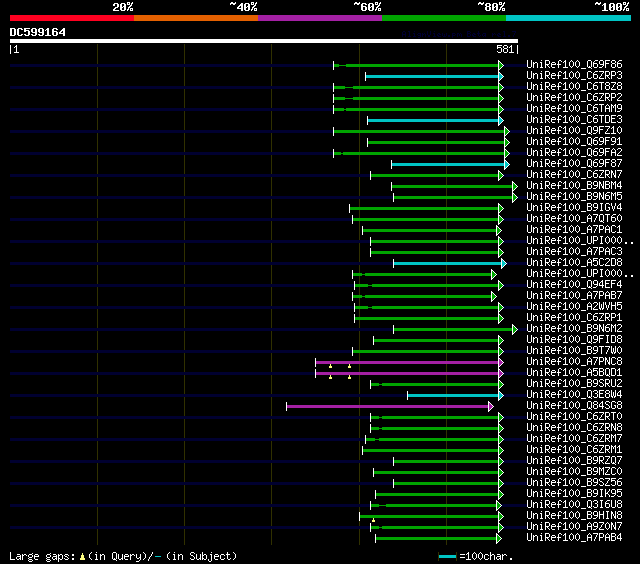The width and height of the screenshot is (640, 564).
Task: Select the UniRef100_Q84SG8 label
Action: [574, 406]
